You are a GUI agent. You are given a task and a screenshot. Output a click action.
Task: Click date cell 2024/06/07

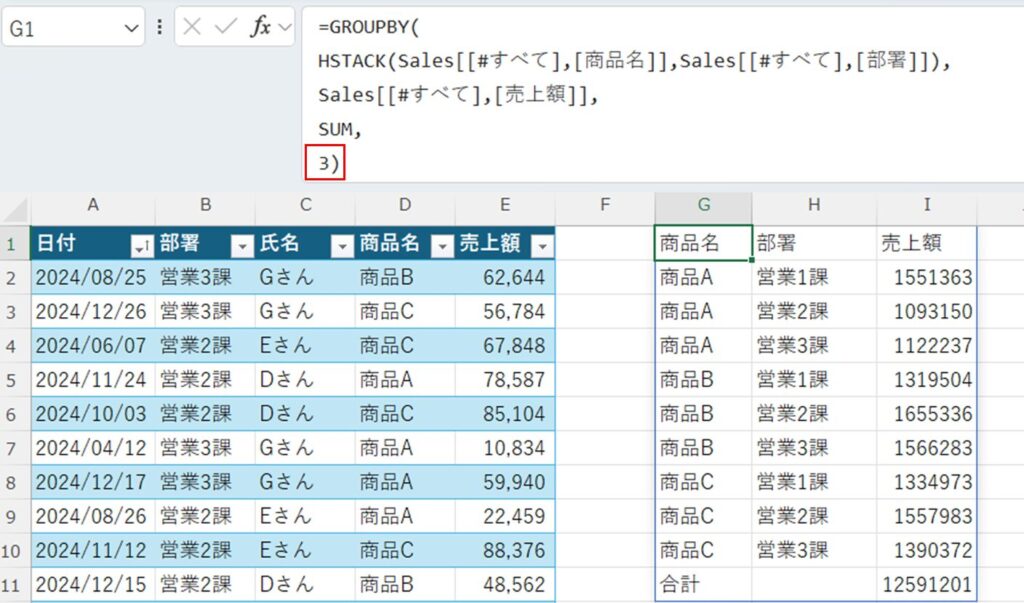point(93,346)
